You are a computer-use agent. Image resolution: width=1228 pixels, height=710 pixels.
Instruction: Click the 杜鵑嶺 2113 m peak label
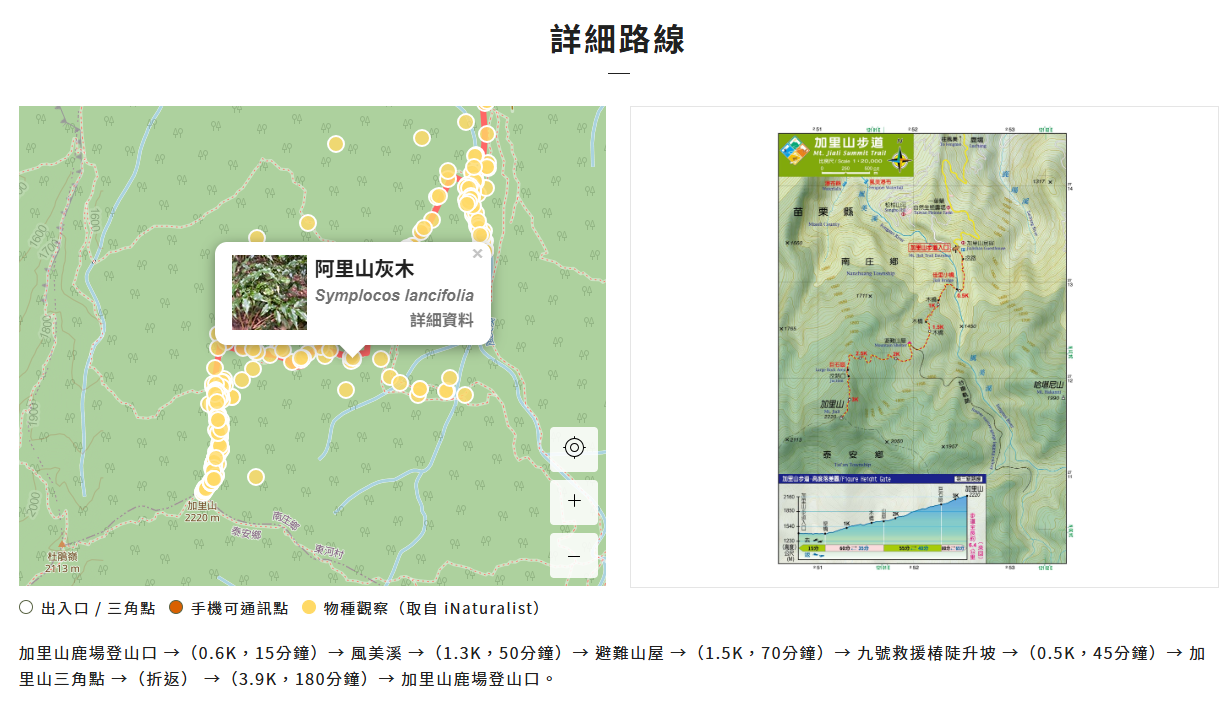click(62, 562)
